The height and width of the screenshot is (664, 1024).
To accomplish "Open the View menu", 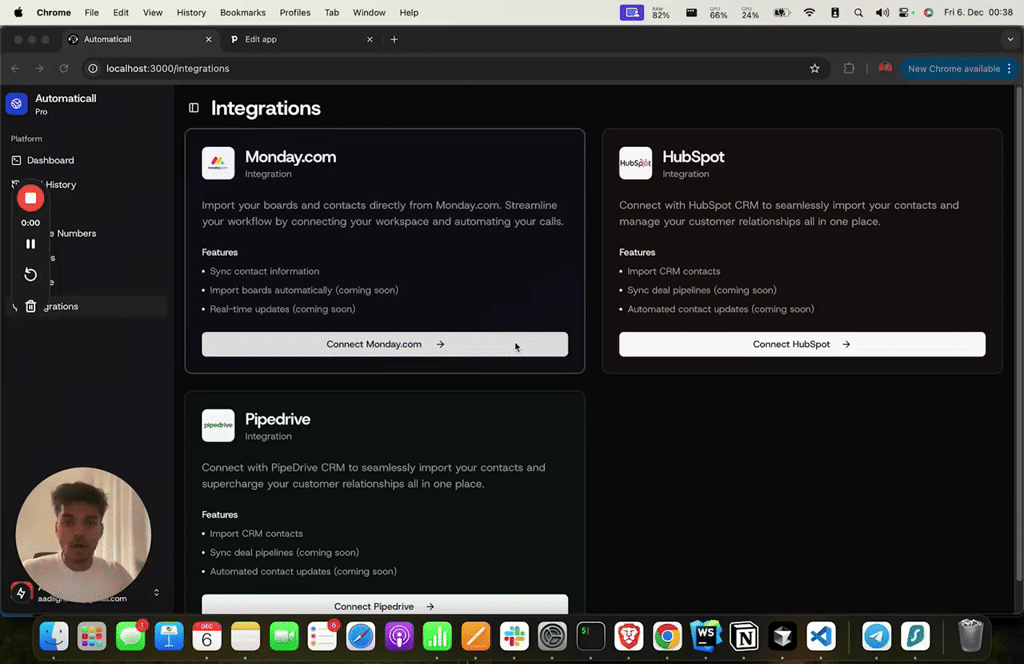I will point(152,12).
